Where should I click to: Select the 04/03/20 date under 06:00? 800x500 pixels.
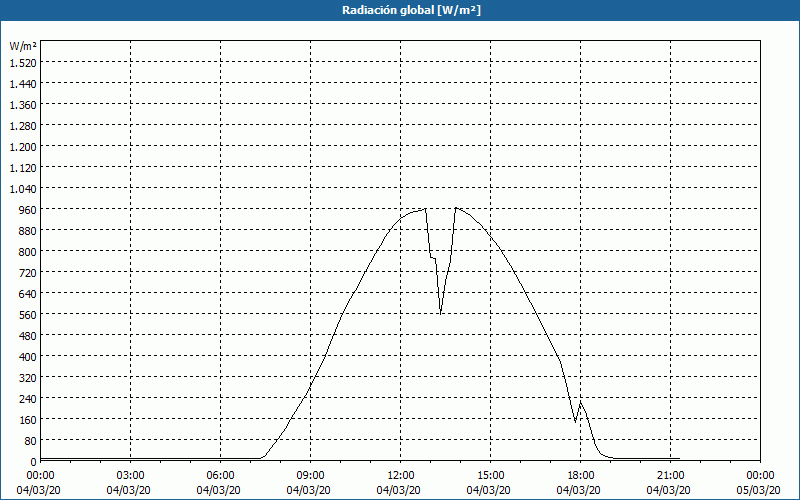click(218, 490)
